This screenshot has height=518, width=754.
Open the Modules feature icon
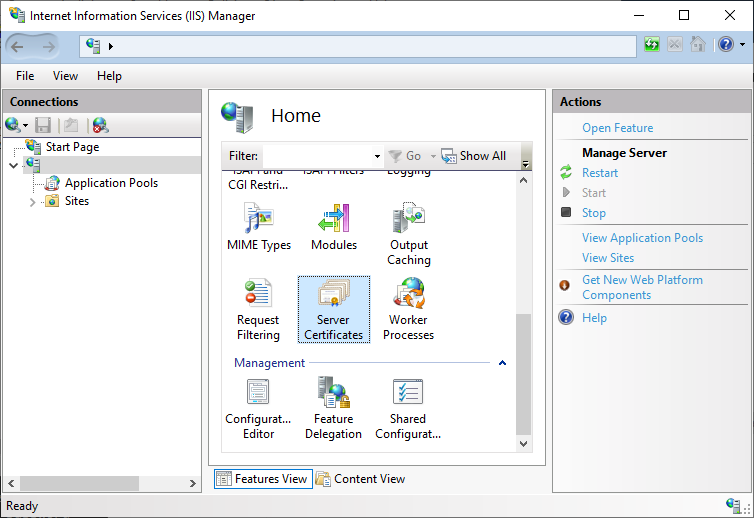coord(333,226)
